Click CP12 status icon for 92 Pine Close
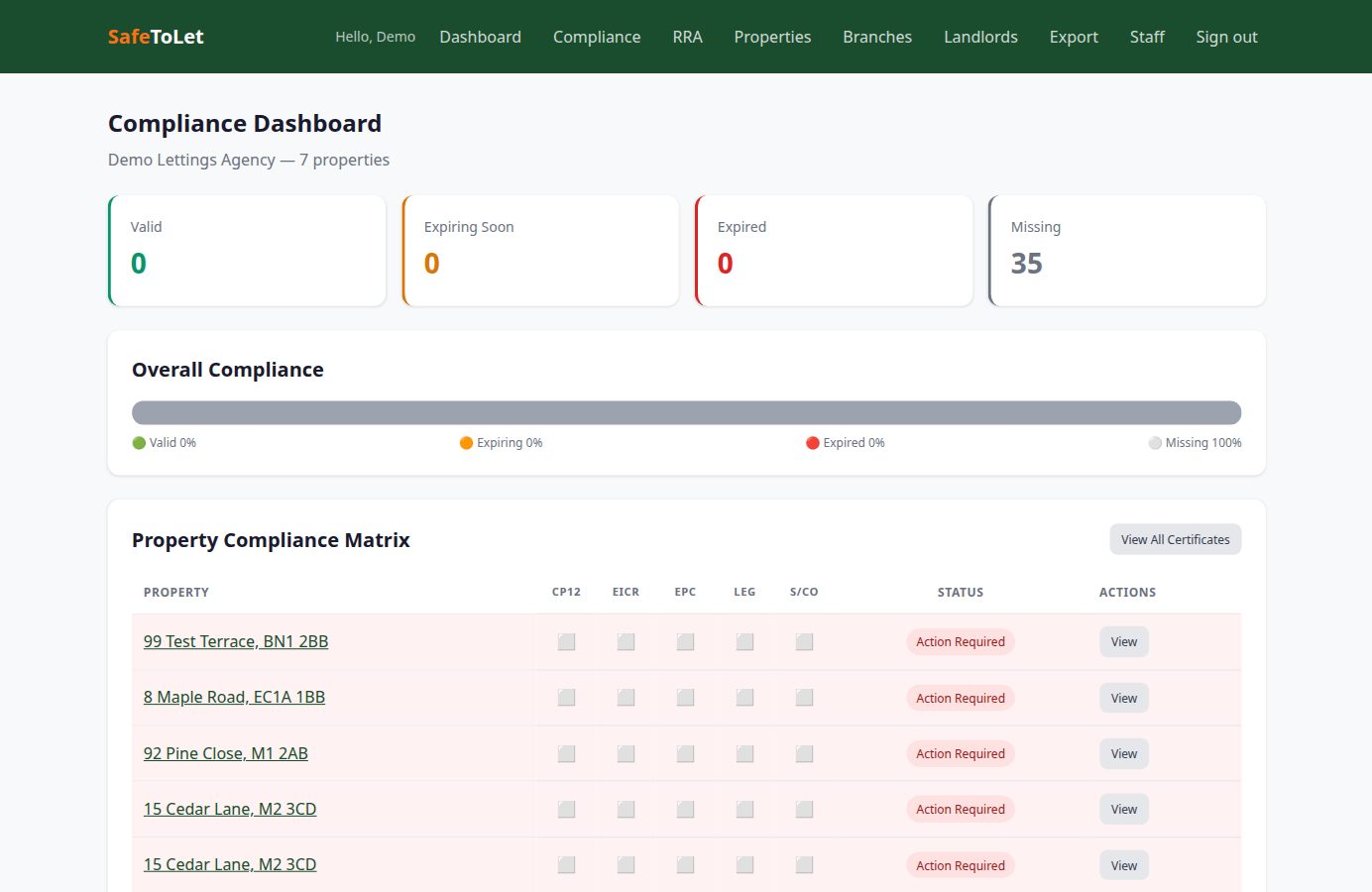This screenshot has height=892, width=1372. 566,754
